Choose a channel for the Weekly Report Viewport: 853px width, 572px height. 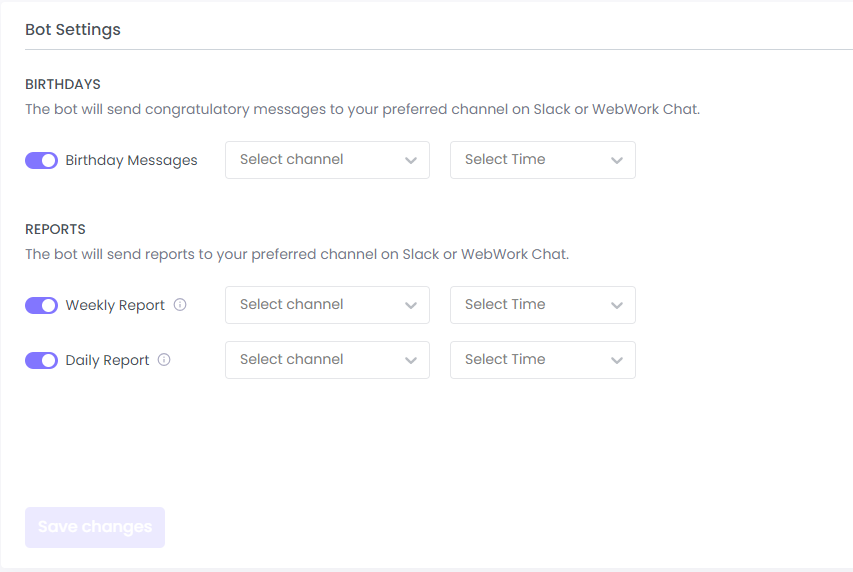(x=327, y=305)
